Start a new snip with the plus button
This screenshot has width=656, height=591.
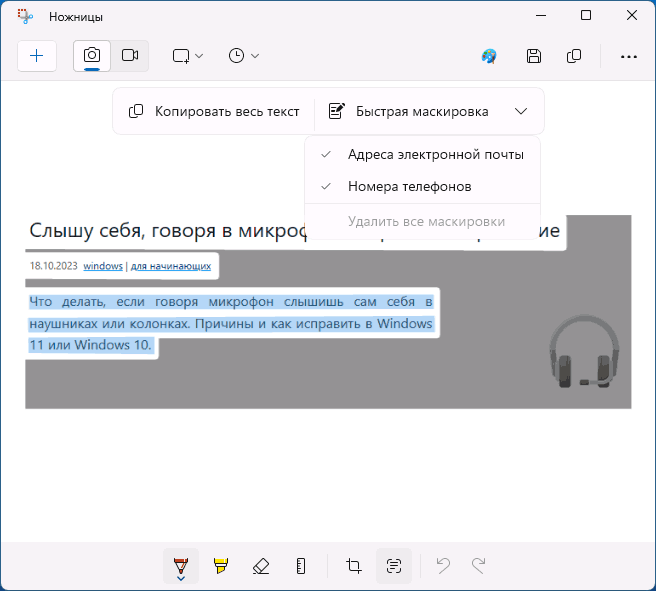click(37, 56)
